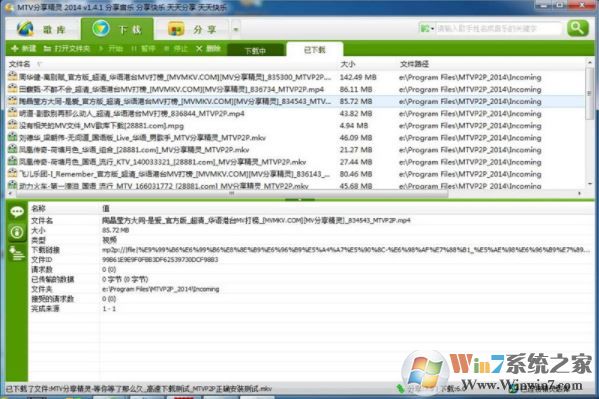Click the green magnifier search button

pyautogui.click(x=577, y=28)
